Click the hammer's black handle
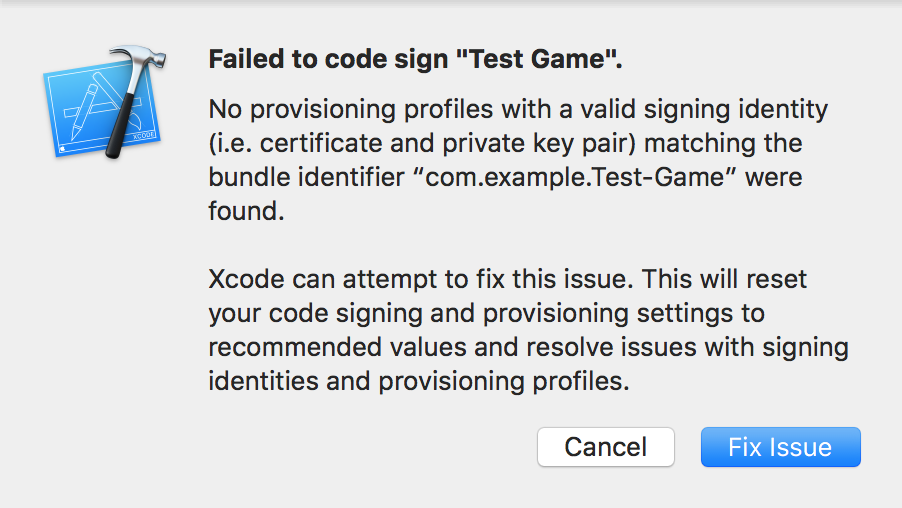Screen dimensions: 902x508 pos(120,127)
